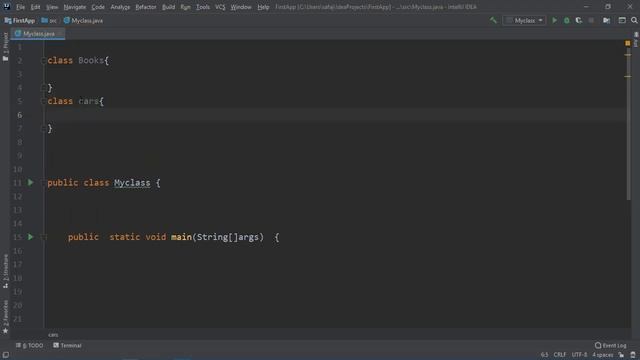Viewport: 640px width, 360px height.
Task: Collapse the Books class fold marker
Action: click(43, 60)
